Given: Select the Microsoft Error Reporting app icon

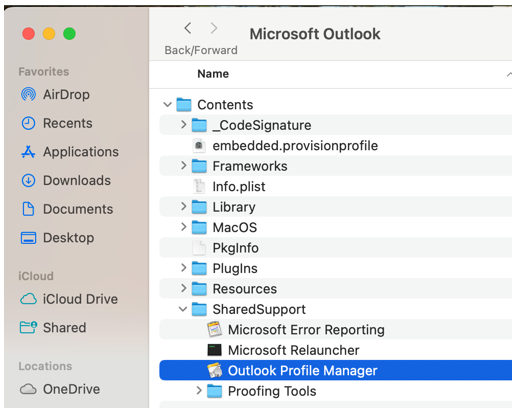Looking at the screenshot, I should click(x=215, y=330).
